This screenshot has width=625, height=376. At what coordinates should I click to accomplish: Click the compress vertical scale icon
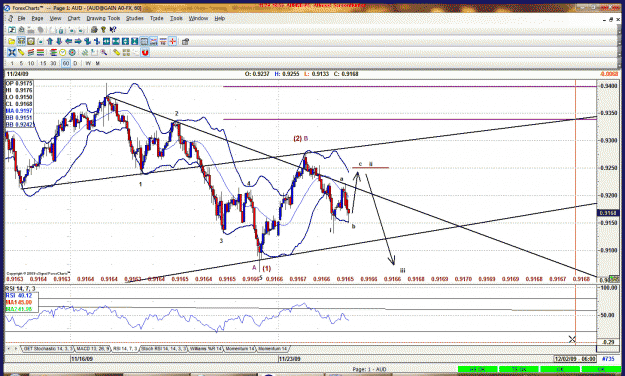click(135, 41)
